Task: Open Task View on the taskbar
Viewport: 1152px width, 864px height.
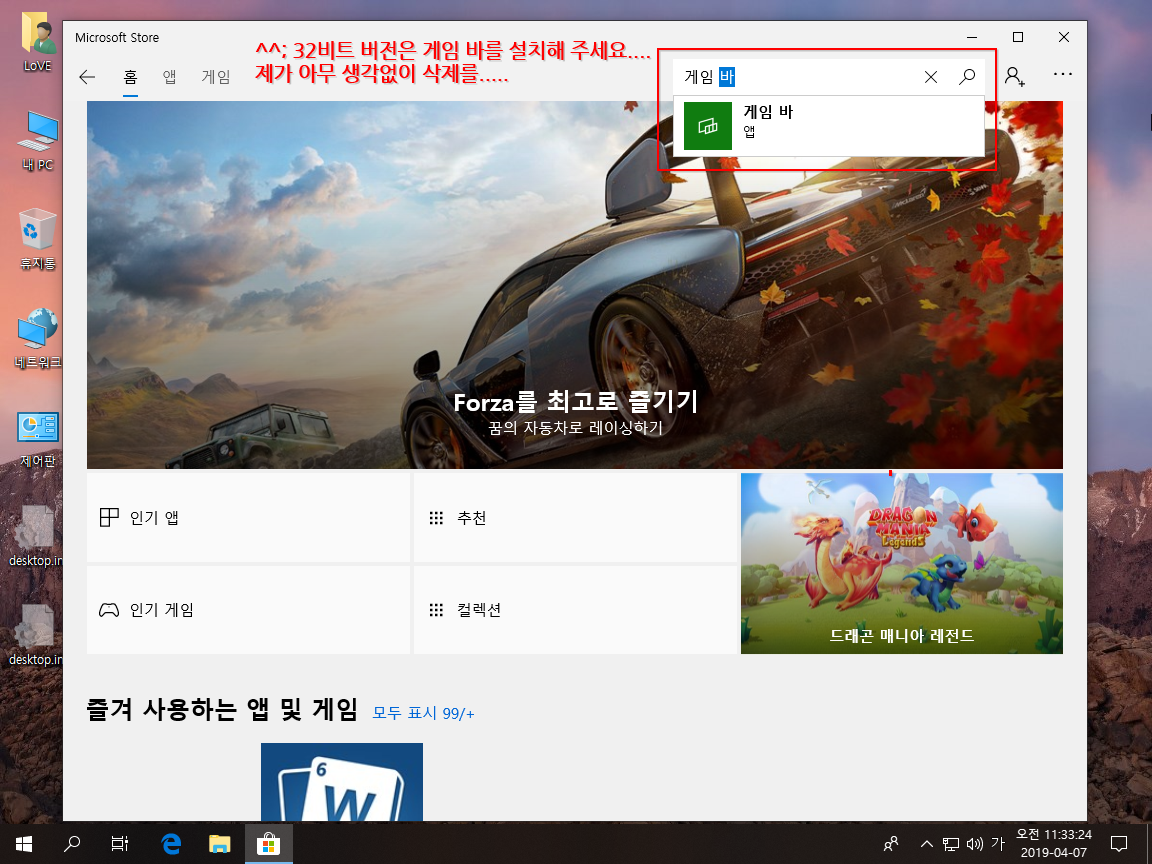Action: (x=120, y=843)
